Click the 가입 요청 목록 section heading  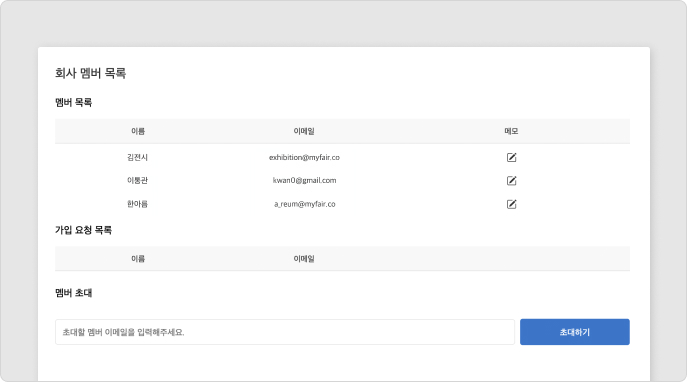(x=83, y=230)
